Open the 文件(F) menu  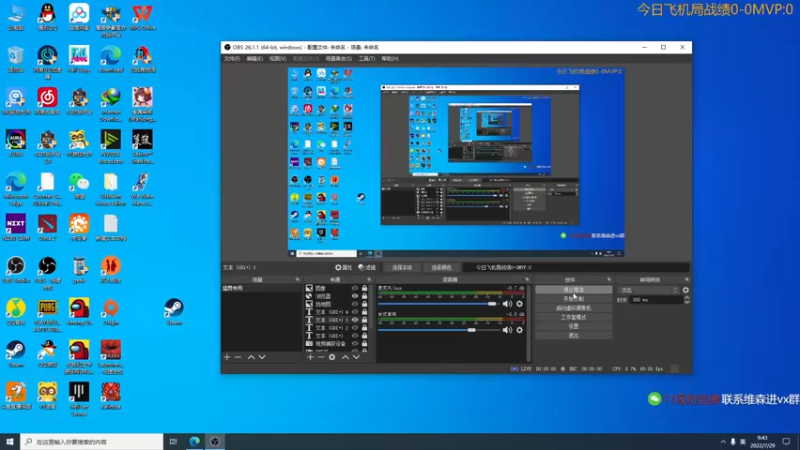tap(232, 59)
